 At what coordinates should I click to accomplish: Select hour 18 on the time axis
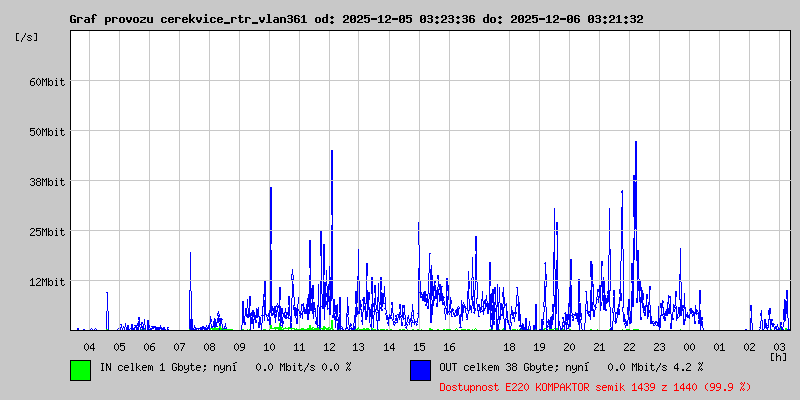pos(509,346)
